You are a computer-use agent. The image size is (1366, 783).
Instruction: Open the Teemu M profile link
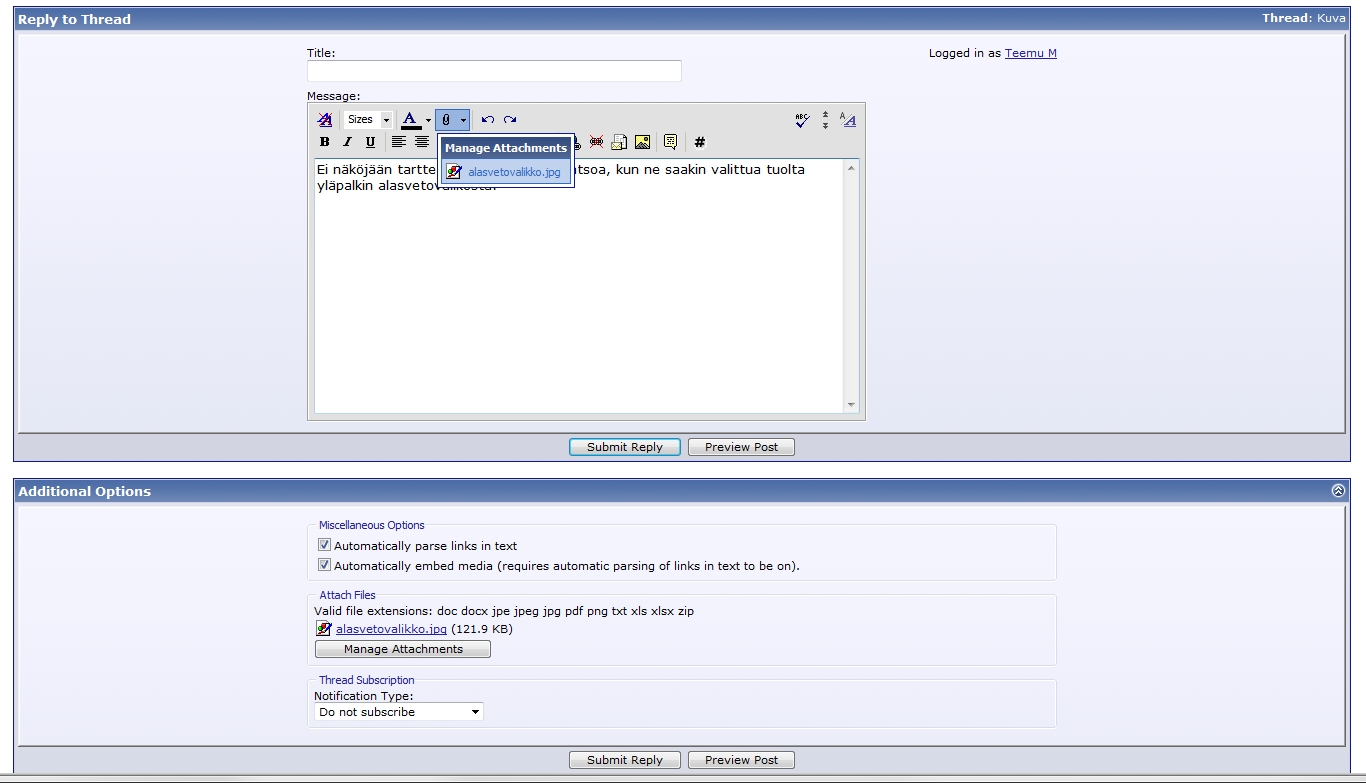tap(1030, 53)
